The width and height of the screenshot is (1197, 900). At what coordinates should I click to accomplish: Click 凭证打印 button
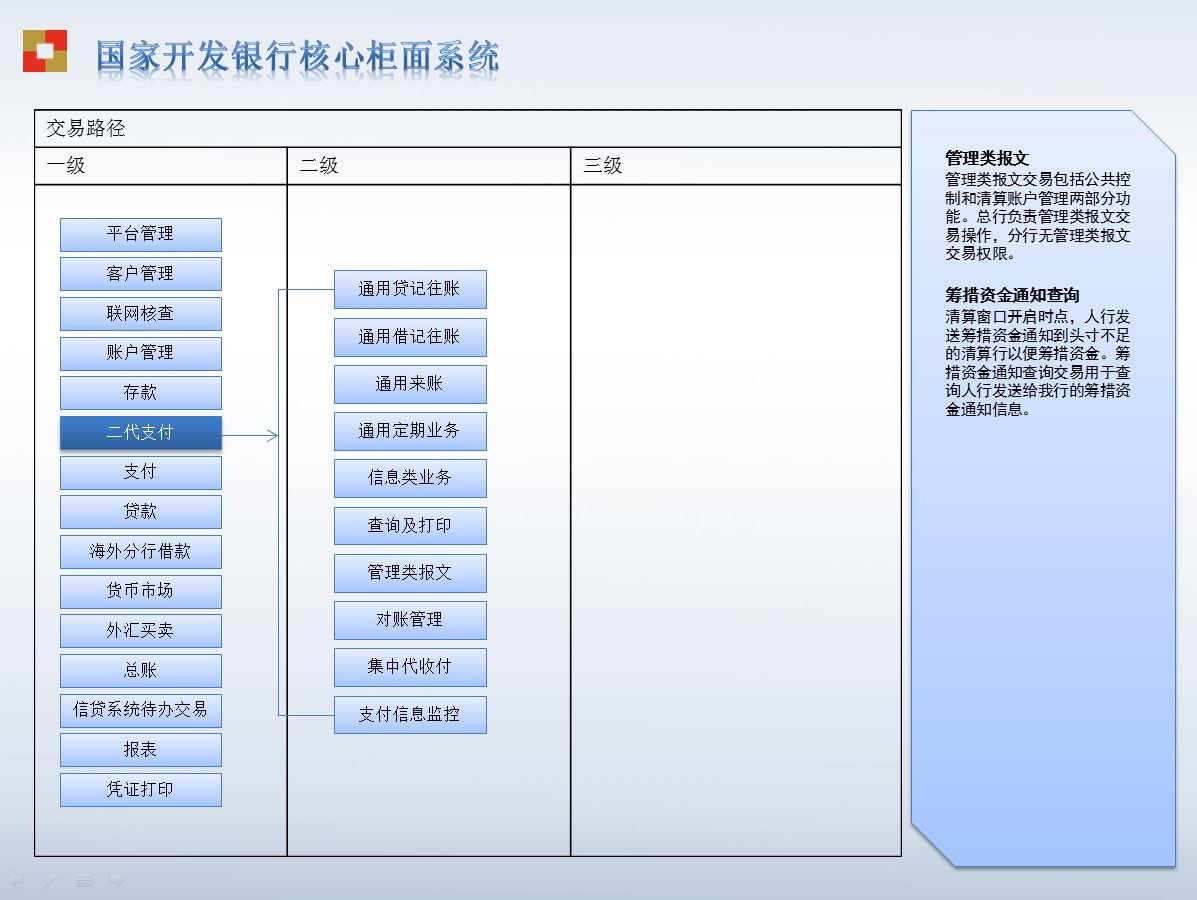point(140,790)
